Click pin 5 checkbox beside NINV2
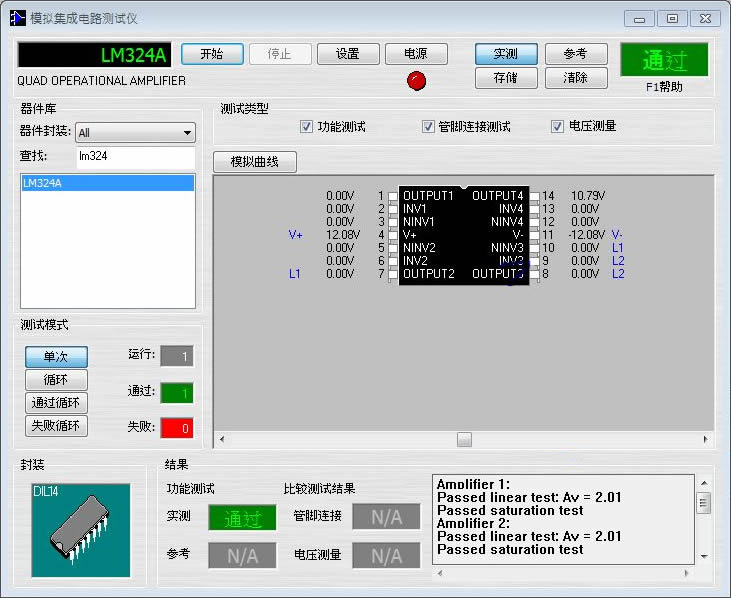 pyautogui.click(x=393, y=248)
